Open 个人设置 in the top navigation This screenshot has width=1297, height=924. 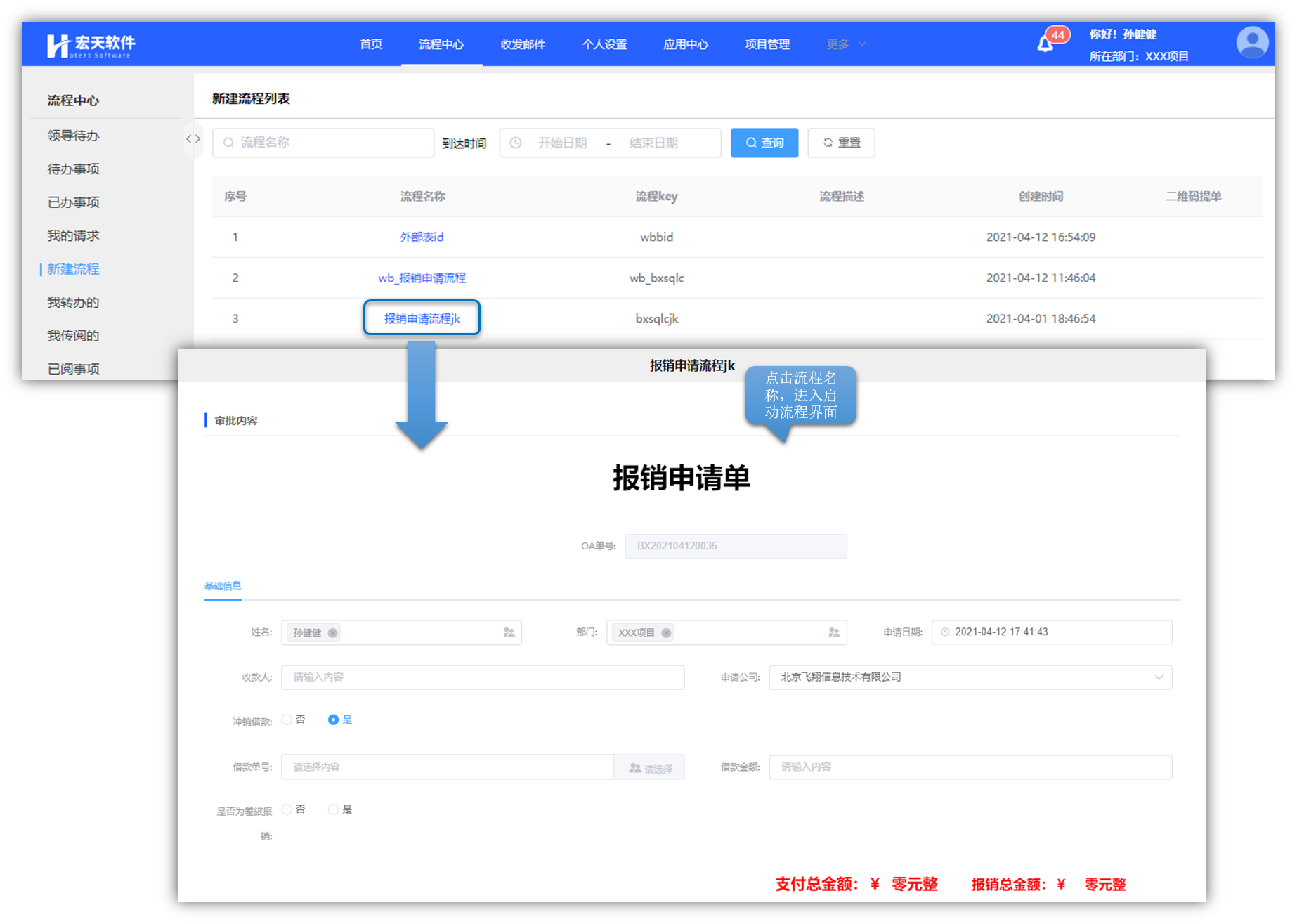point(604,44)
